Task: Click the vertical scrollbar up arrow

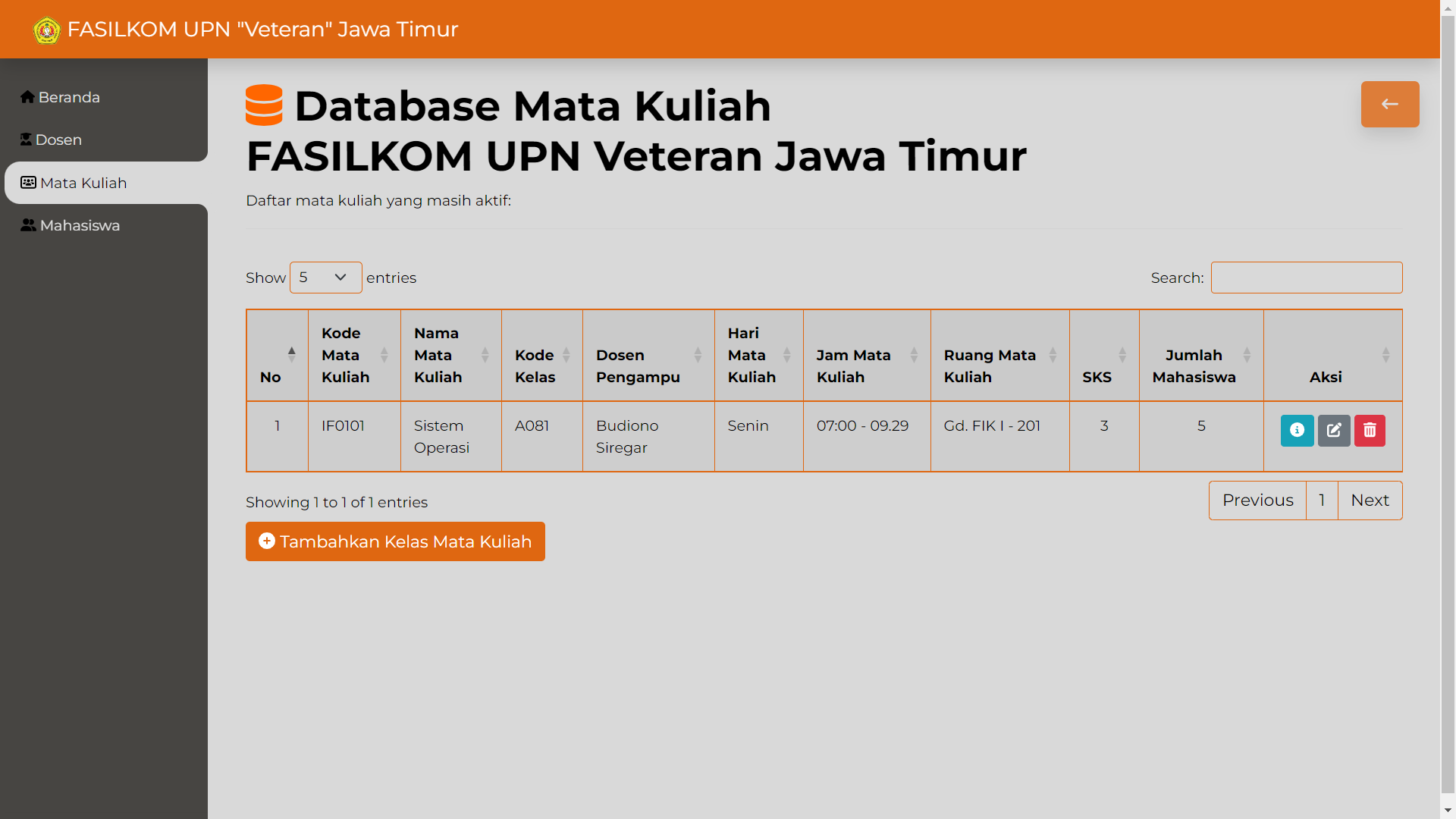Action: 1448,8
